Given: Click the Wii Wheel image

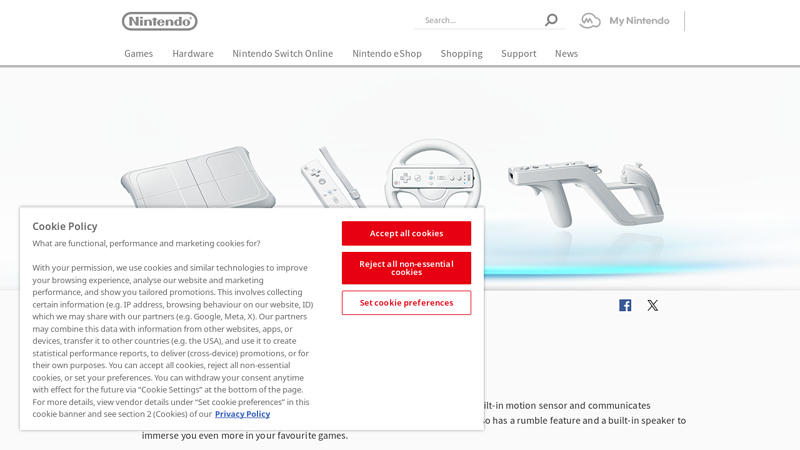Looking at the screenshot, I should (433, 173).
